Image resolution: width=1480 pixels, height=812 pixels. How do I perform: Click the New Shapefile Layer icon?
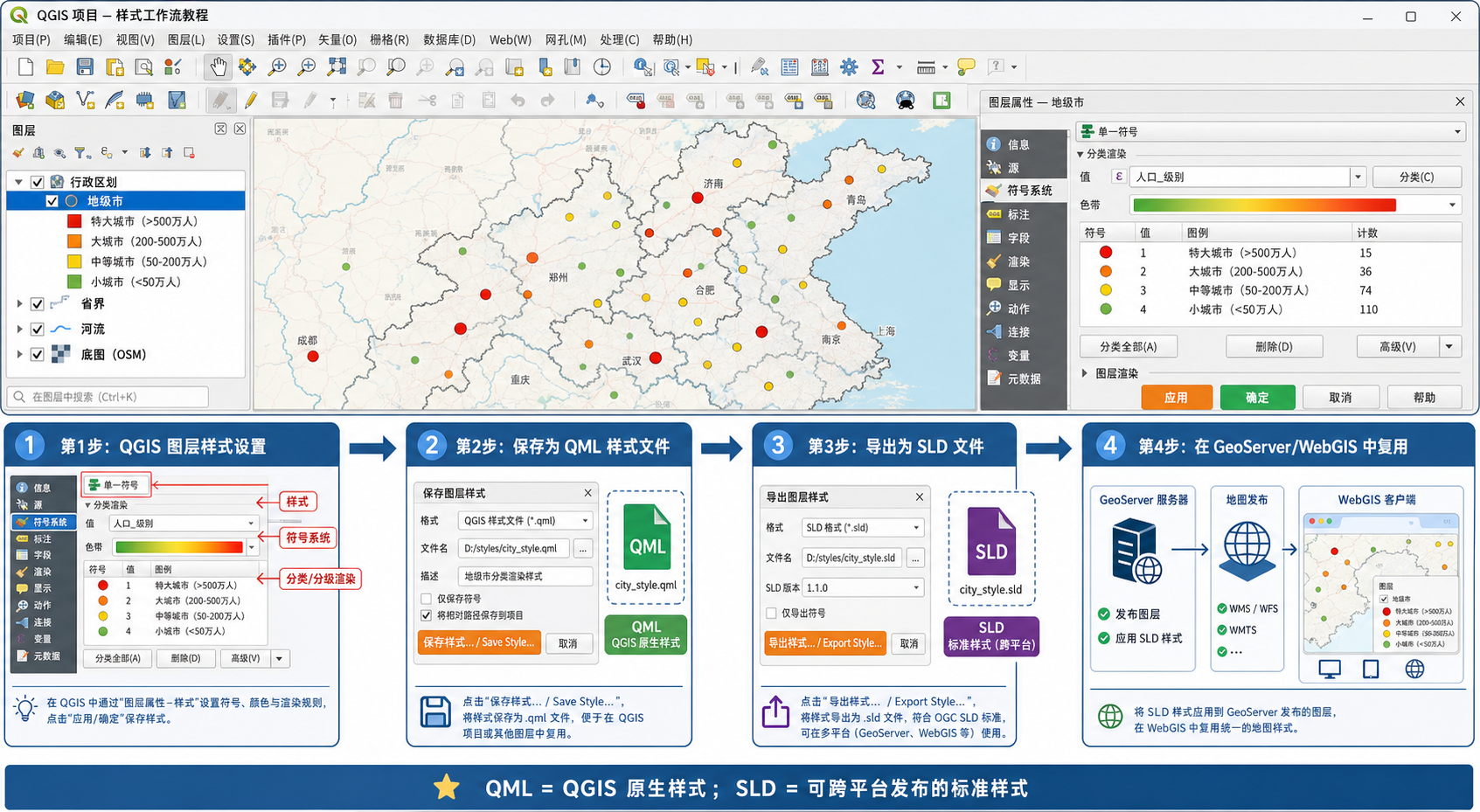(x=85, y=101)
